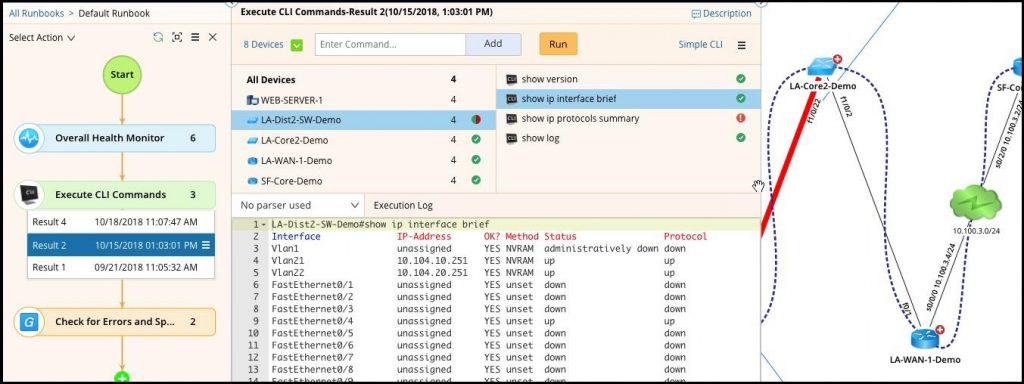Add a node with green plus icon
Viewport: 1024px width, 384px height.
[x=121, y=378]
